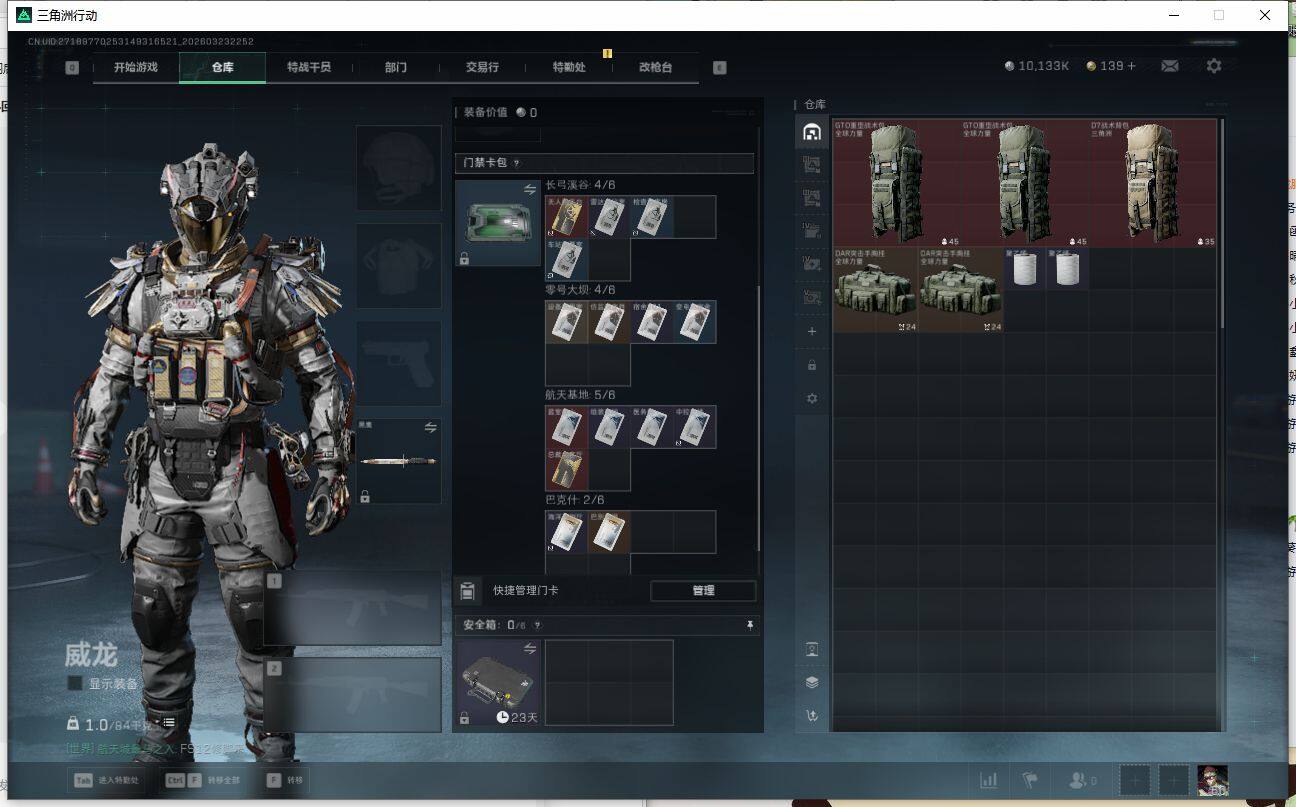
Task: Click the warehouse sidebar portrait frame icon
Action: [x=812, y=649]
